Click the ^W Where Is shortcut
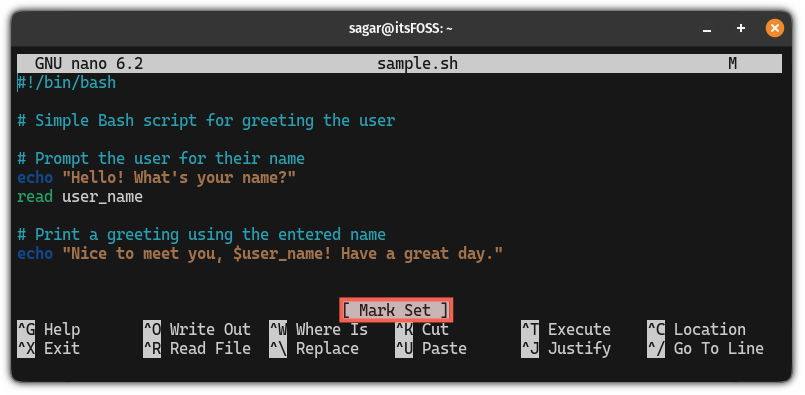This screenshot has width=805, height=395. (318, 329)
